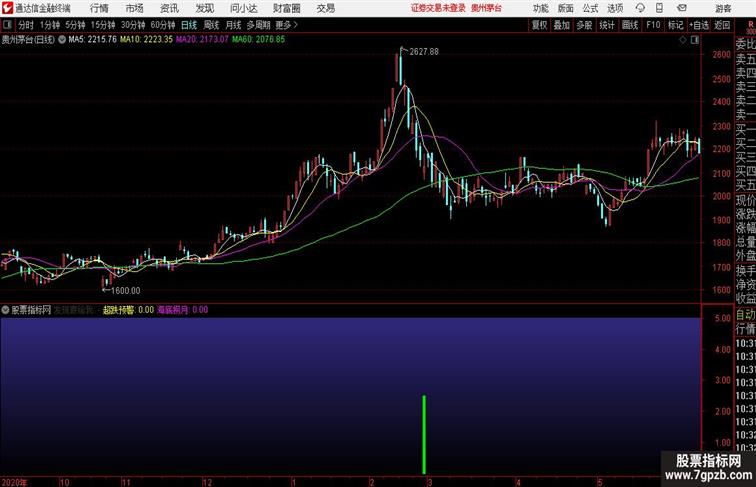
Task: Click the 统计 statistics toolbar button
Action: 607,25
